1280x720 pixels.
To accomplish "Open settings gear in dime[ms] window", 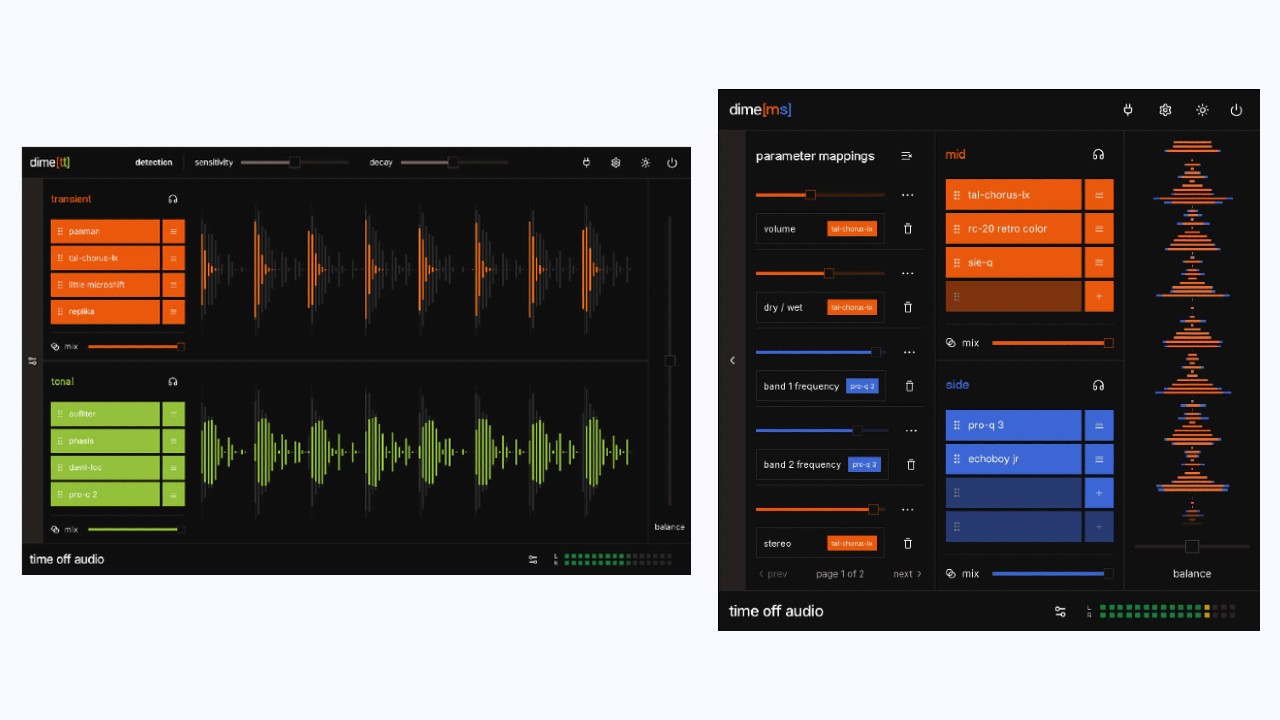I will (1165, 110).
